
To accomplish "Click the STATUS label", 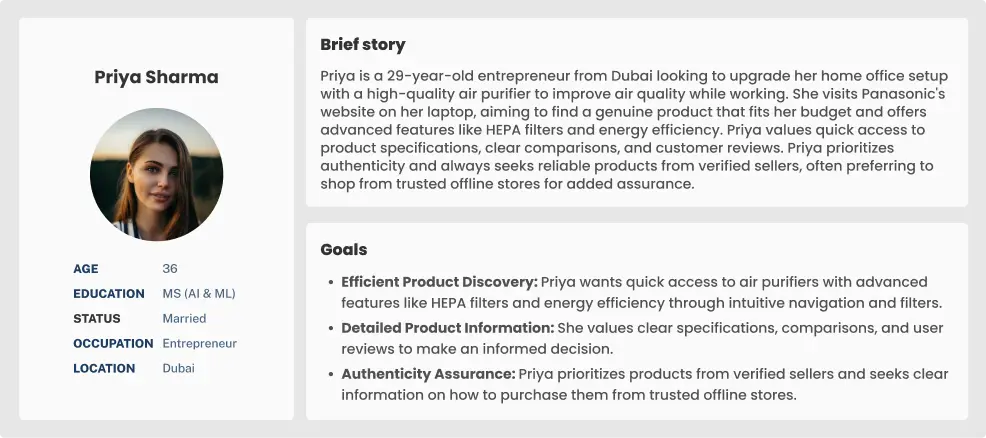I will pos(97,319).
